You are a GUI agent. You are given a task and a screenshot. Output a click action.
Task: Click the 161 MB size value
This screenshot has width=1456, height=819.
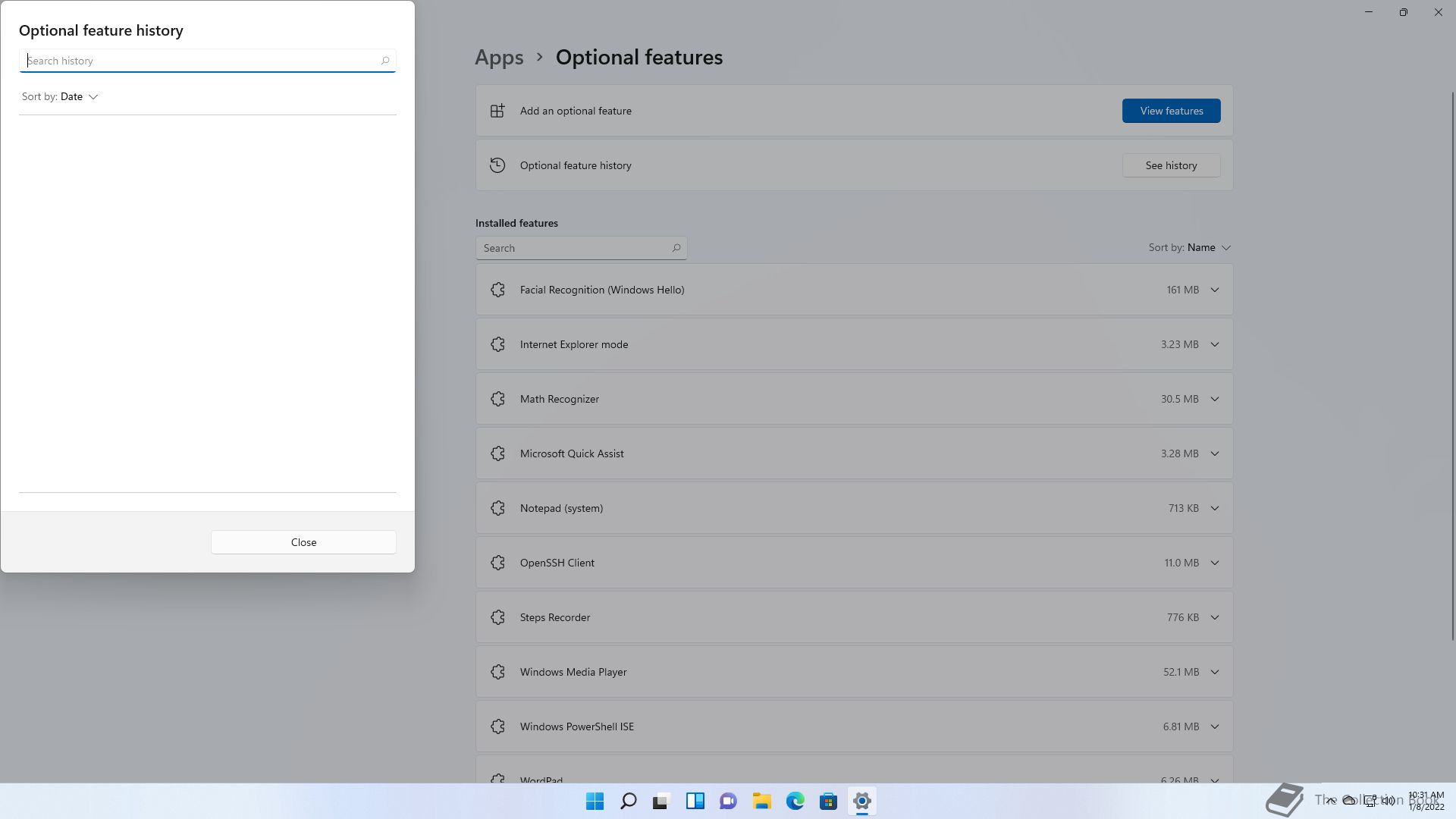[x=1182, y=290]
